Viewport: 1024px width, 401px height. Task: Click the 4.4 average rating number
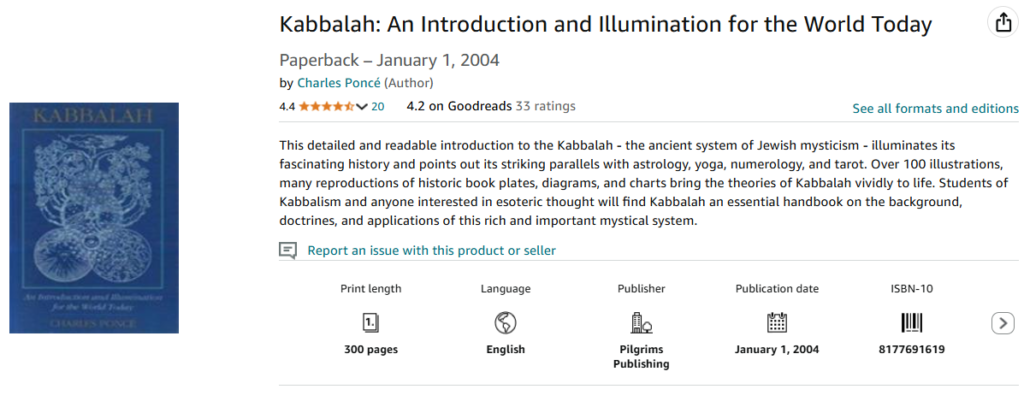[287, 106]
